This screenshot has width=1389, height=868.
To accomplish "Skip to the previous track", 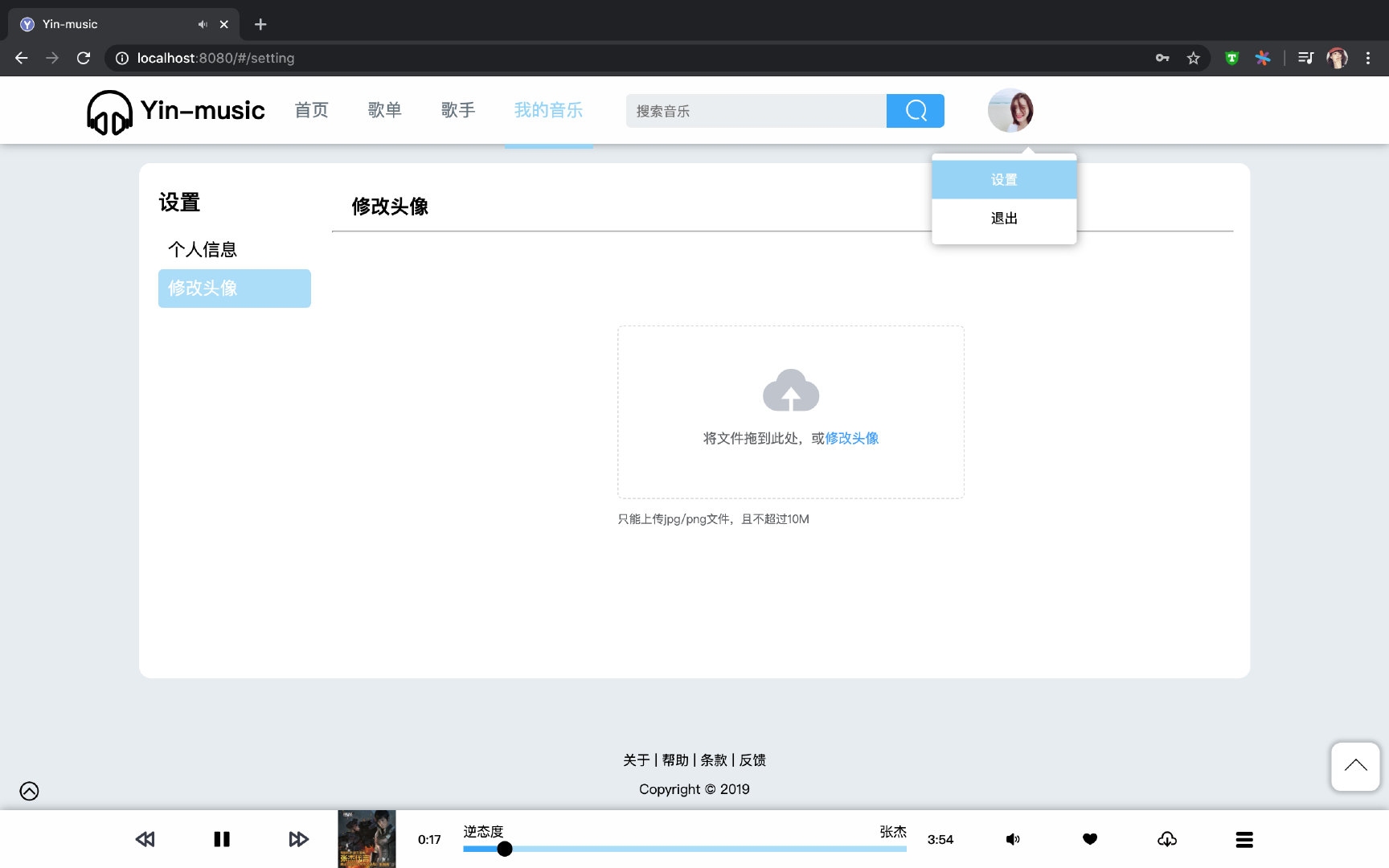I will [145, 839].
